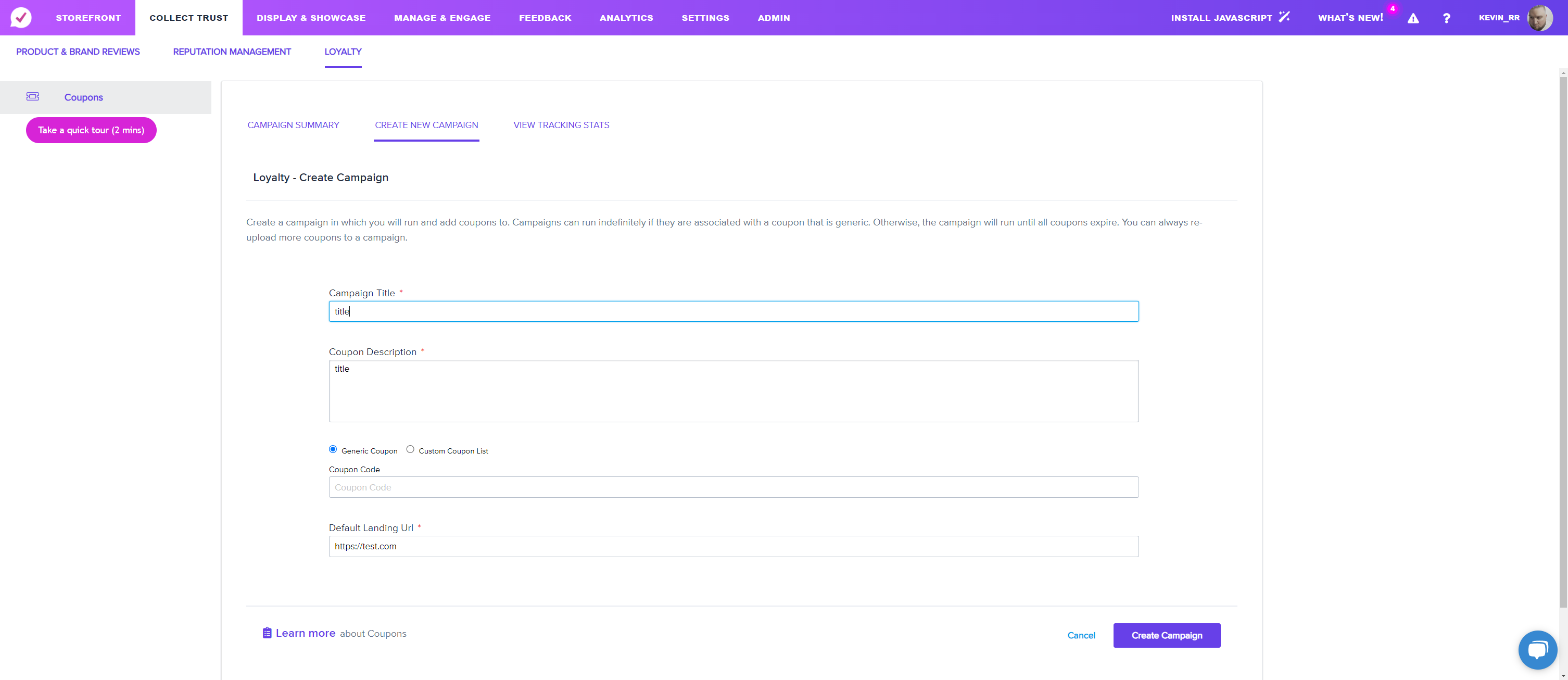Click the clipboard icon beside Learn more

[x=267, y=633]
